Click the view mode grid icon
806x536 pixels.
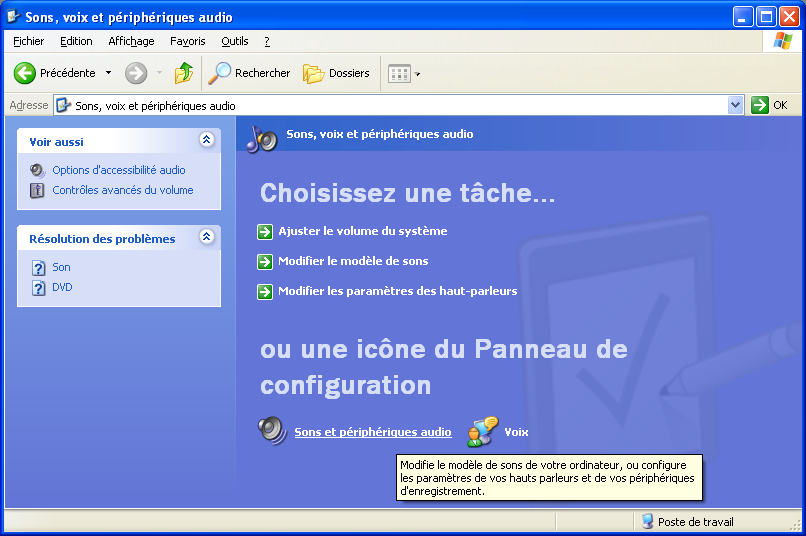click(399, 73)
